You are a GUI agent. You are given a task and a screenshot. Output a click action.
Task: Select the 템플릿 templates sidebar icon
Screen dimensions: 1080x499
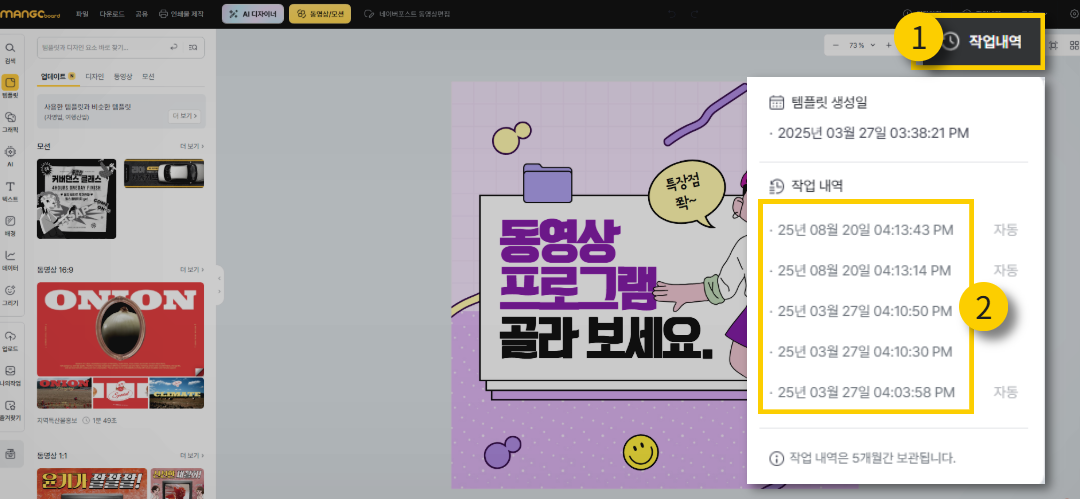click(x=10, y=86)
